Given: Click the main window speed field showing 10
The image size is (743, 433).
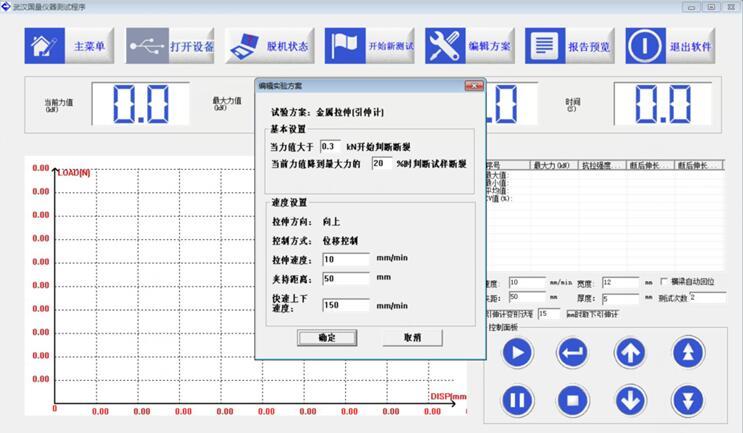Looking at the screenshot, I should click(x=527, y=283).
